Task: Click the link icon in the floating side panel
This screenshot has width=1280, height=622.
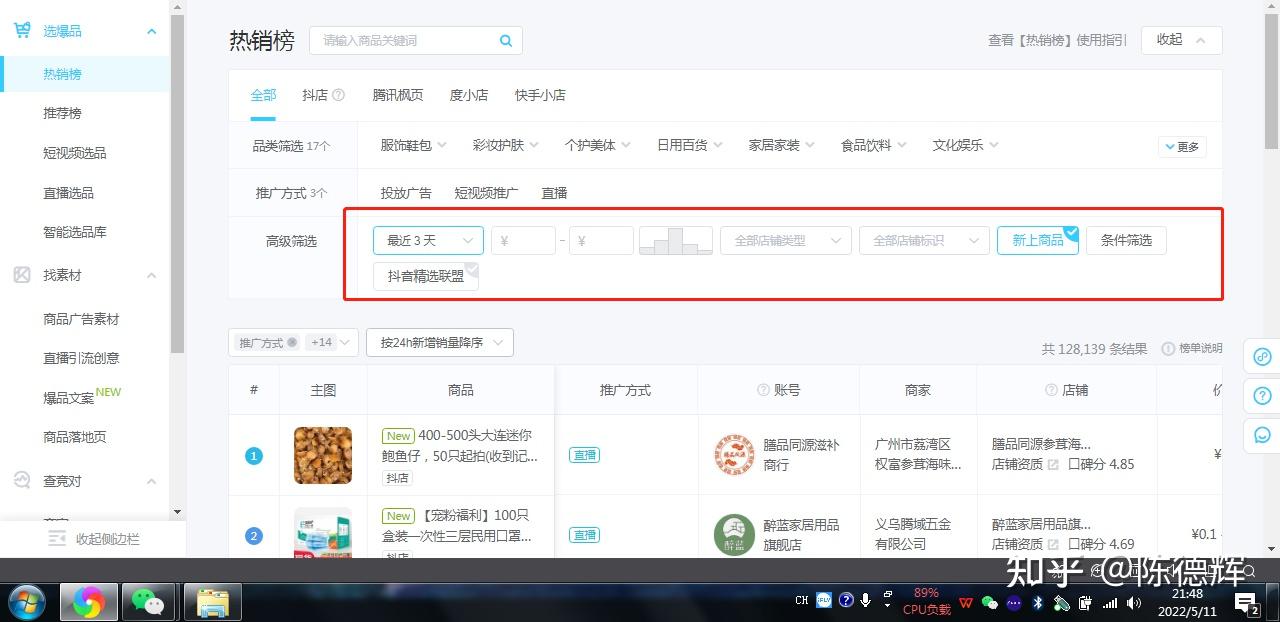Action: coord(1262,357)
